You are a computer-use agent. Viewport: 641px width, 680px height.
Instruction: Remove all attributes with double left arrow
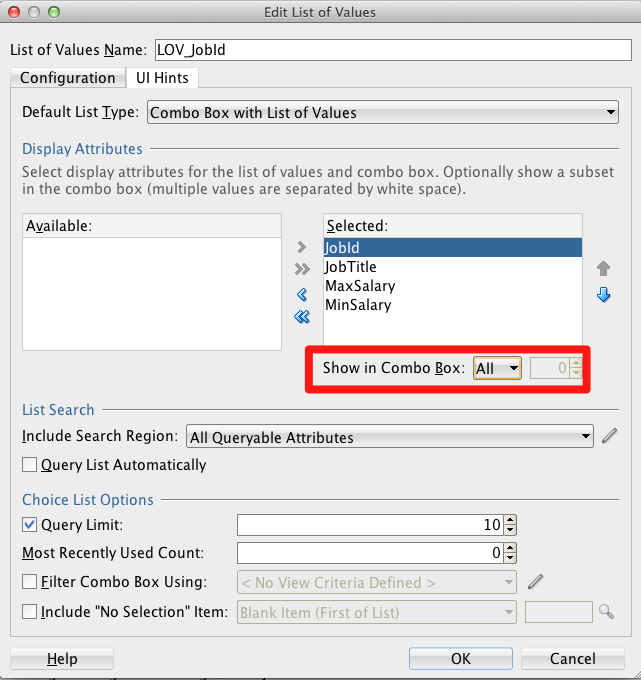[x=302, y=317]
